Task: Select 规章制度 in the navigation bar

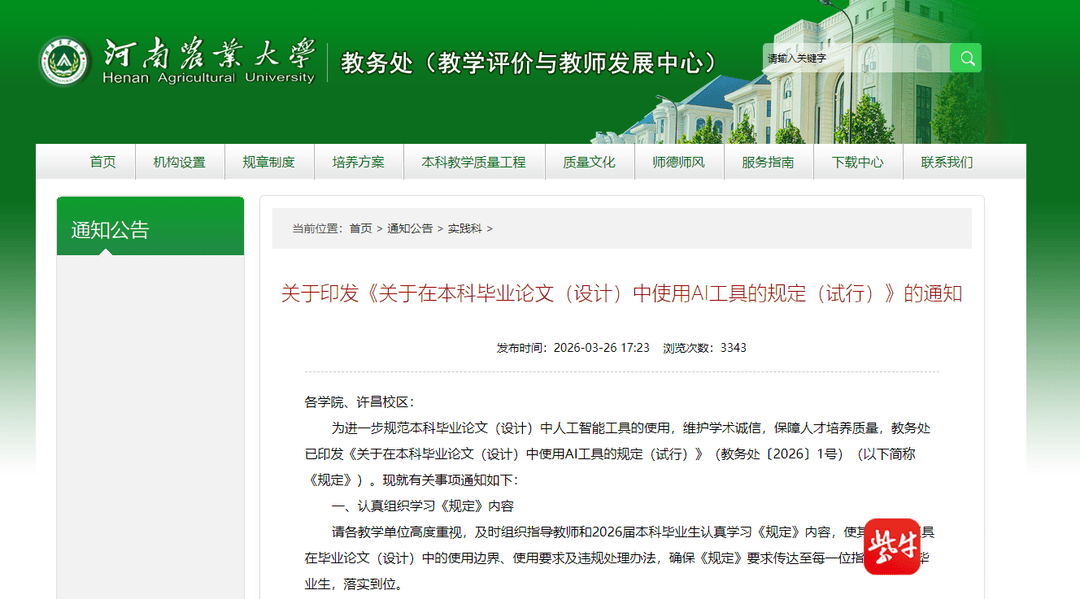Action: pos(269,161)
